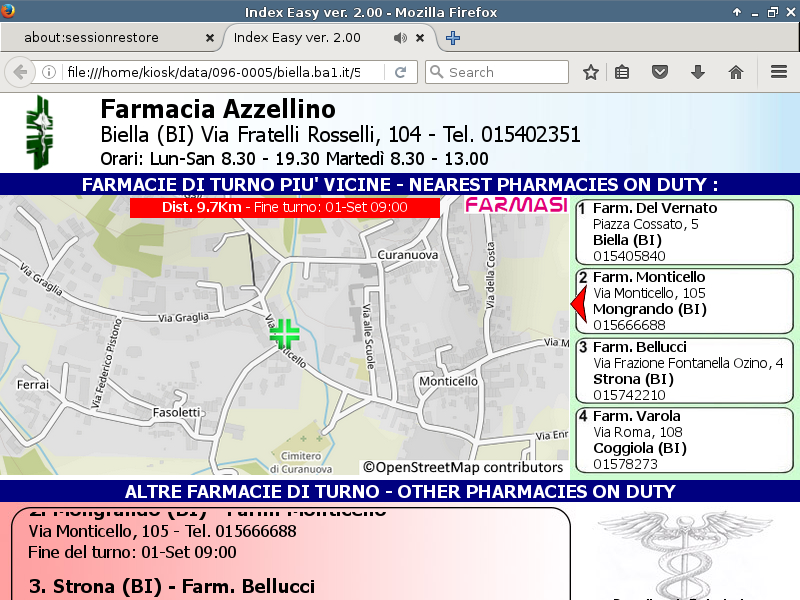
Task: Click the bookmark star icon
Action: click(591, 72)
